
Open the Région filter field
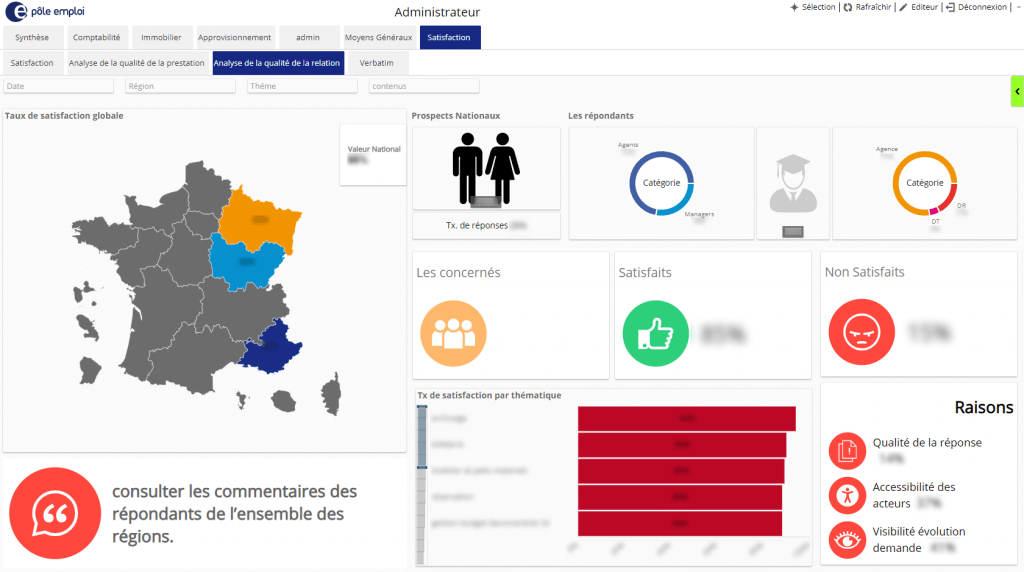[180, 86]
